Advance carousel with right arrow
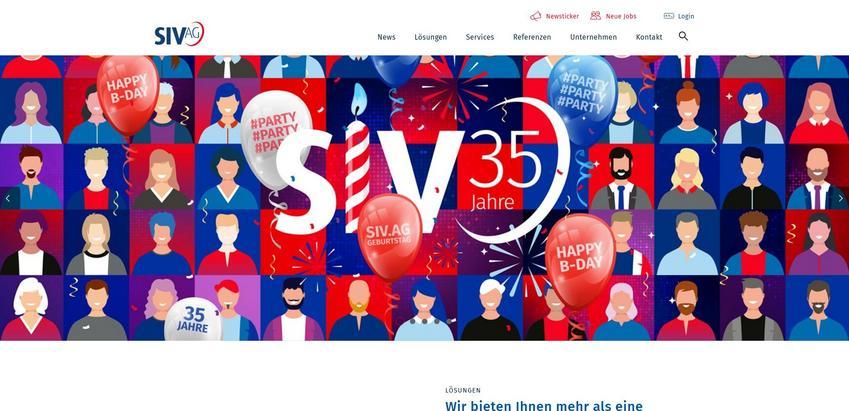The image size is (849, 411). pos(841,198)
